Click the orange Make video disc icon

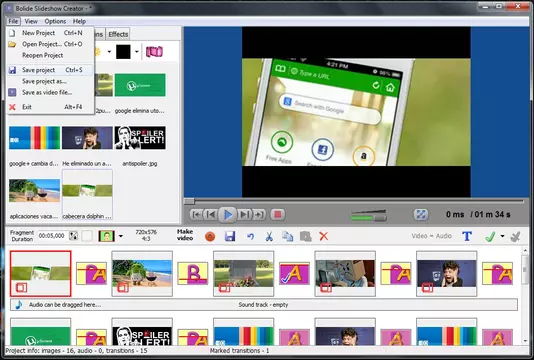pyautogui.click(x=210, y=236)
